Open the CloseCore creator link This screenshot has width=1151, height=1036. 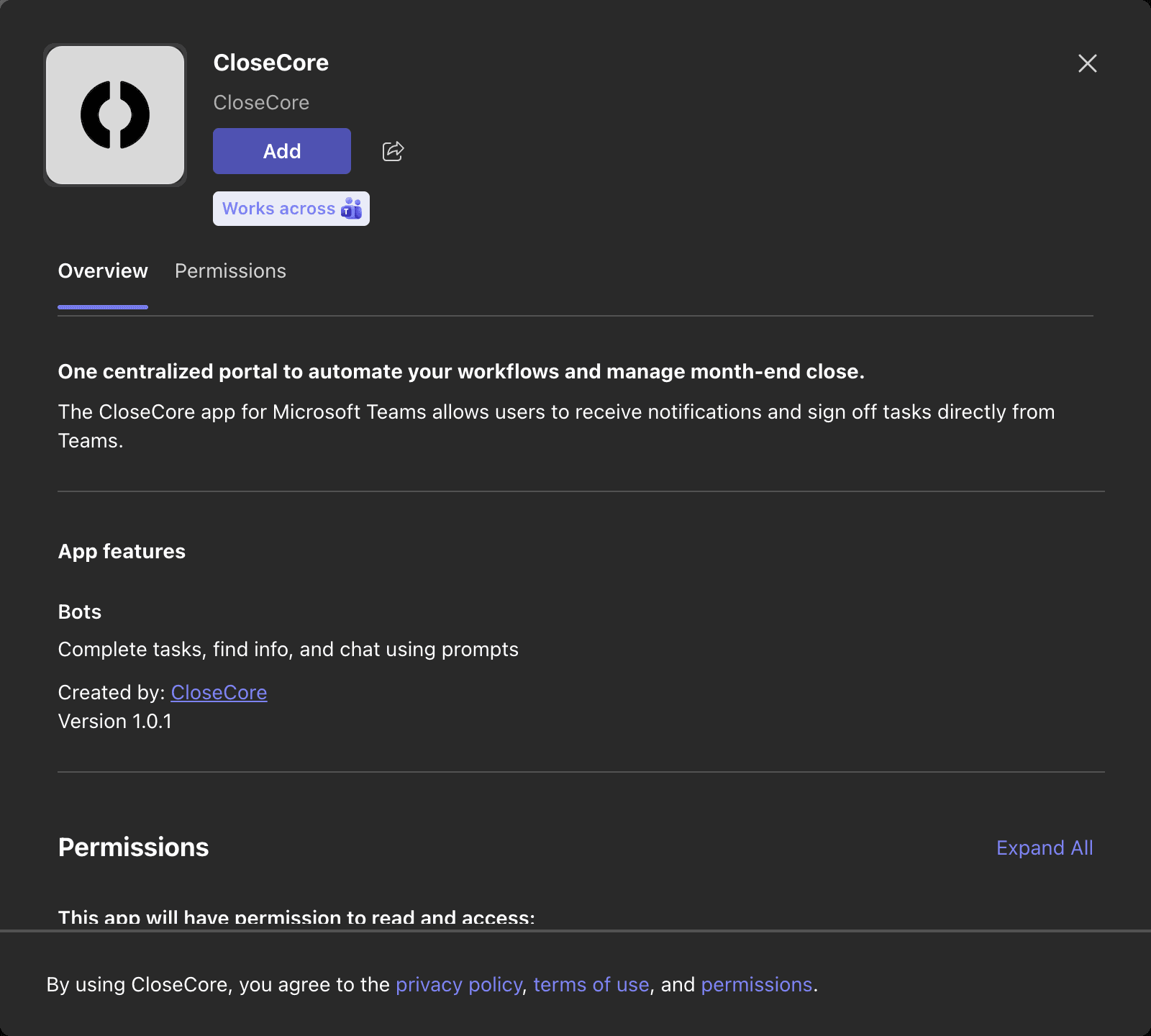[x=219, y=692]
